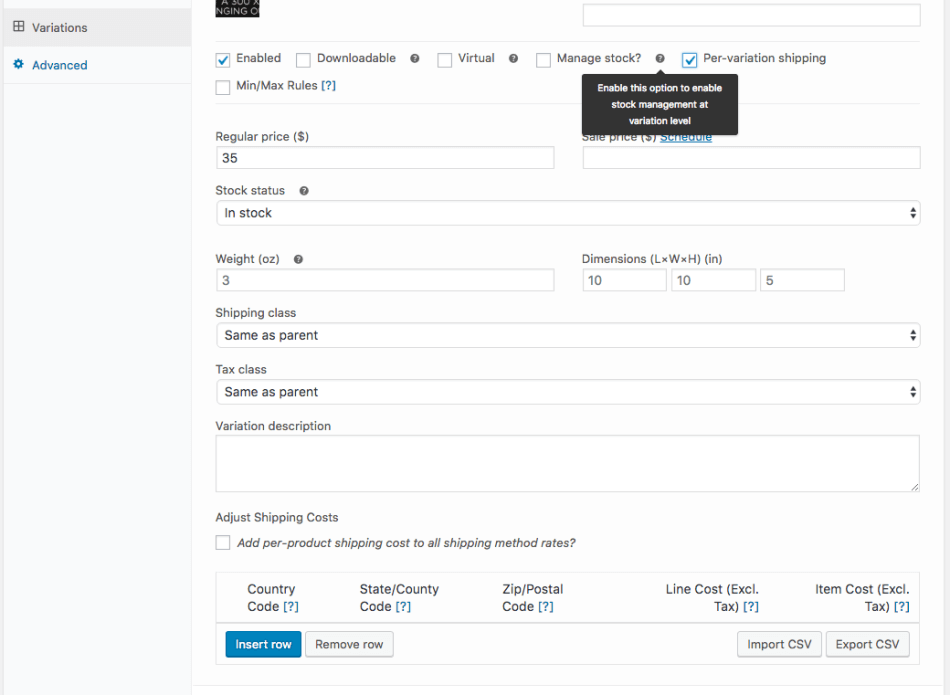Disable the Enabled checkbox
950x695 pixels.
(223, 59)
